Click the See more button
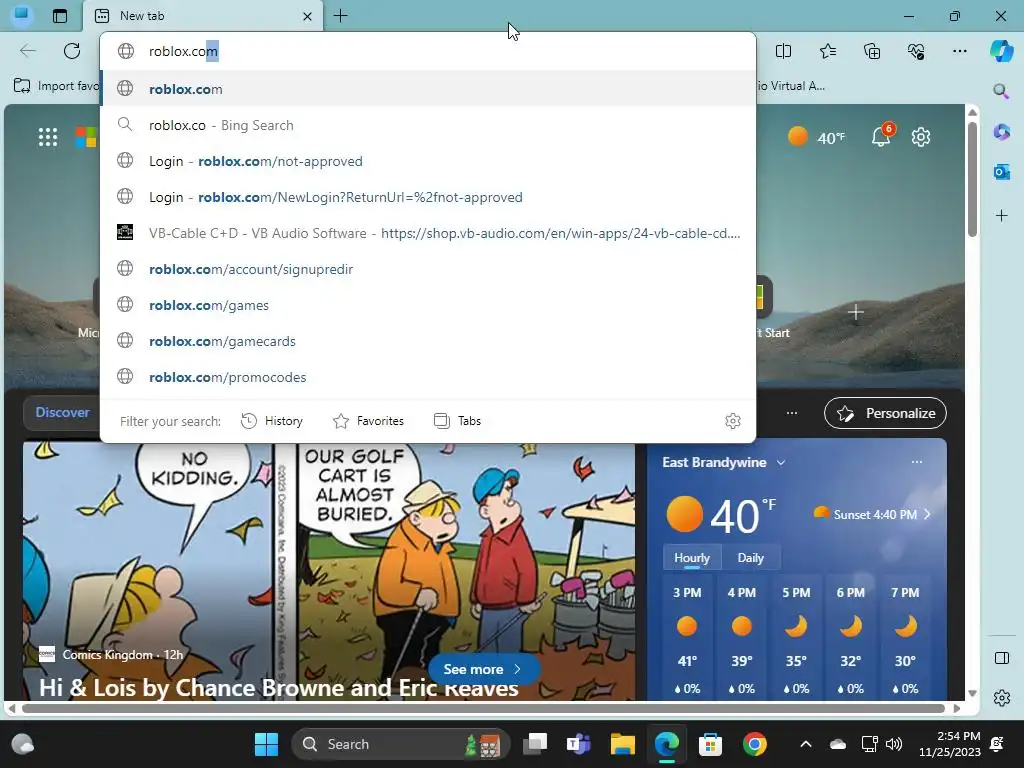Viewport: 1024px width, 768px height. 483,669
